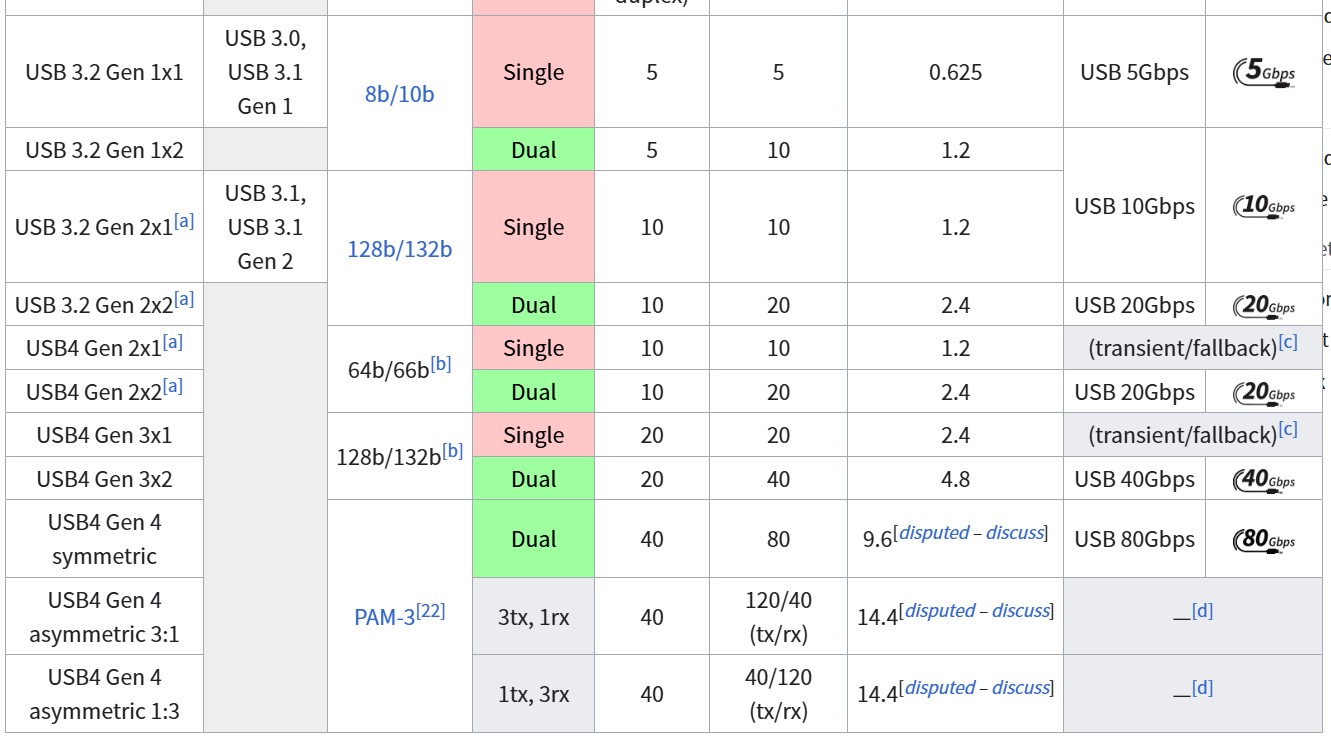The width and height of the screenshot is (1331, 741).
Task: Open the USB 10Gbps logo image
Action: pyautogui.click(x=1265, y=206)
